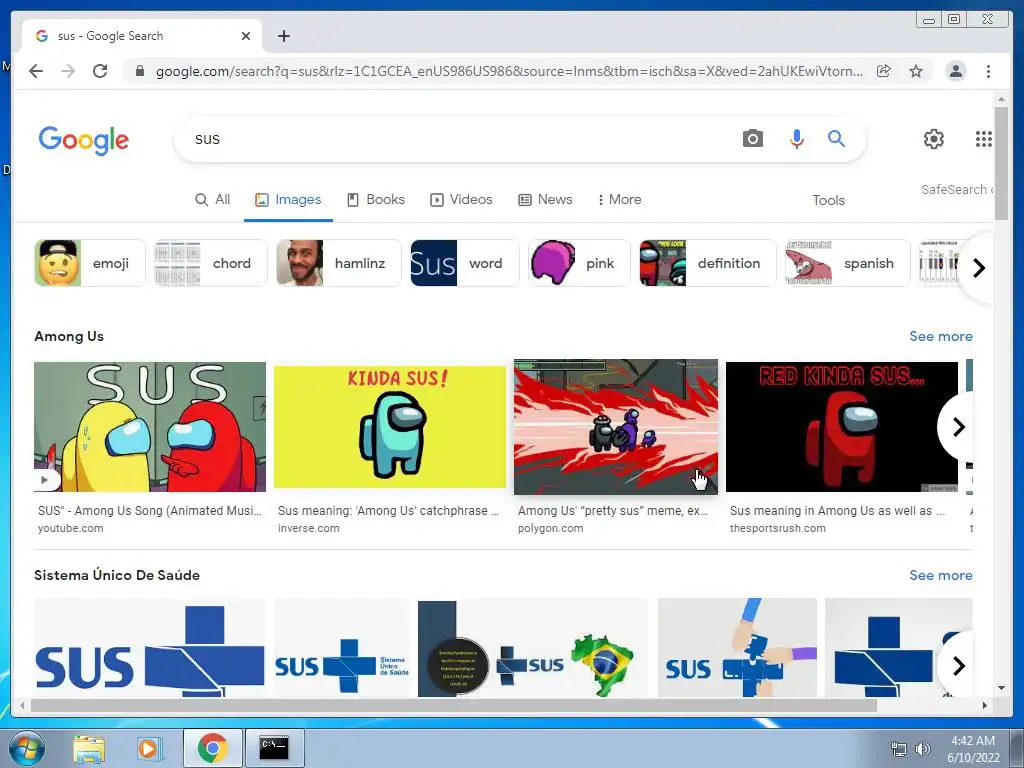The width and height of the screenshot is (1024, 768).
Task: Click the network tray icon
Action: [x=899, y=749]
